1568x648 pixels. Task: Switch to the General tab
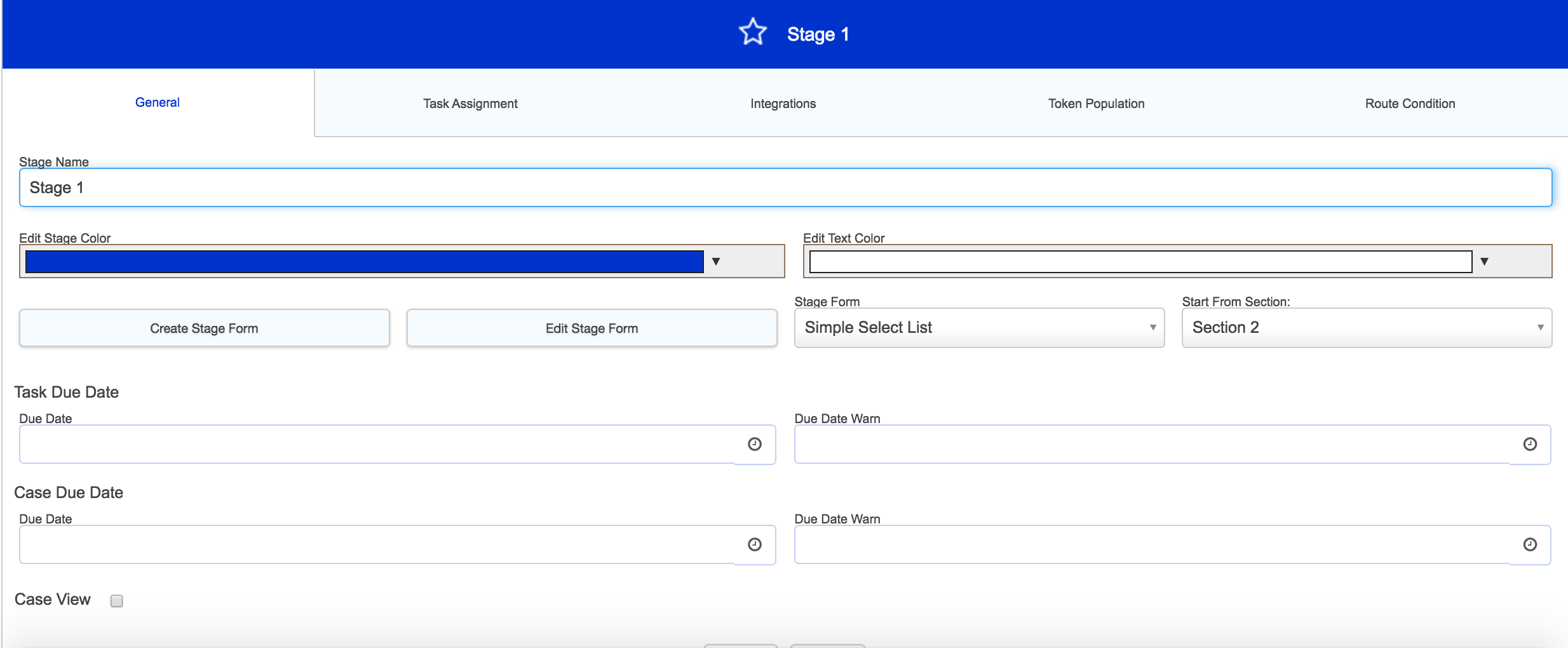point(158,103)
